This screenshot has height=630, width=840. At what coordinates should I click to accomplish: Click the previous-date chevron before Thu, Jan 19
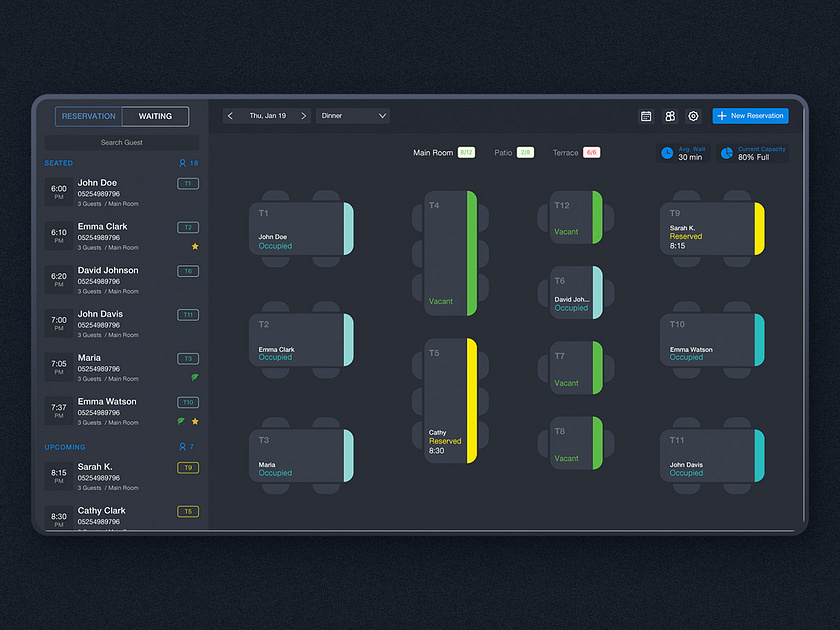[x=229, y=115]
